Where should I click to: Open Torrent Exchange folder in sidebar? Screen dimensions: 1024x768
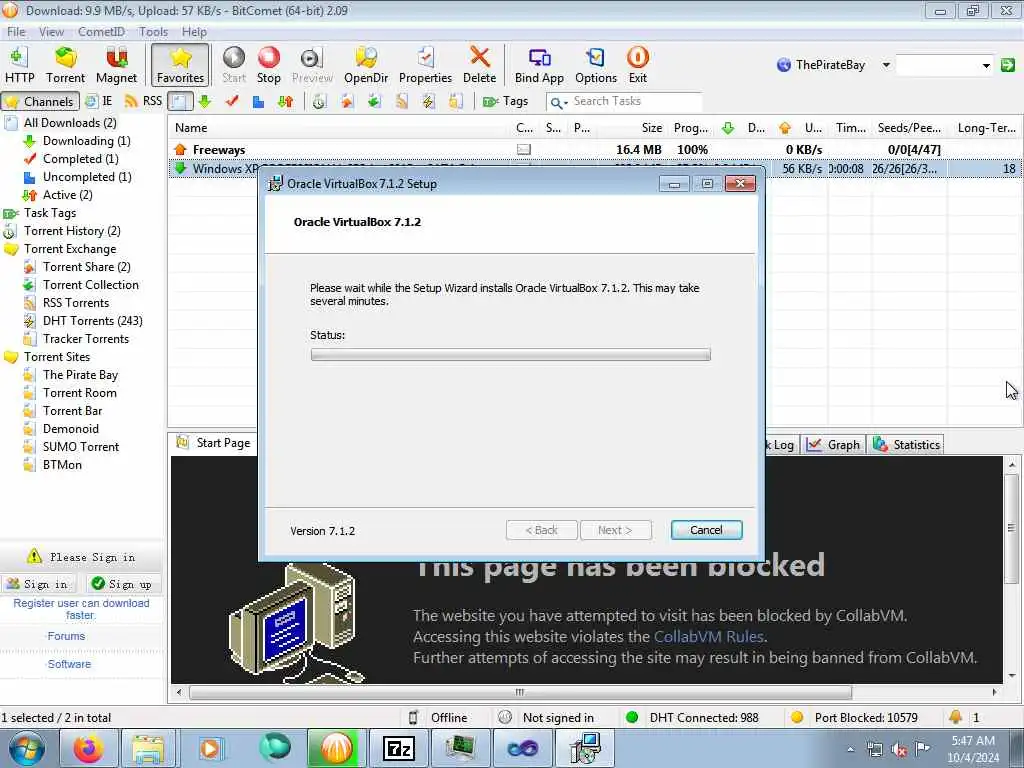(x=70, y=249)
